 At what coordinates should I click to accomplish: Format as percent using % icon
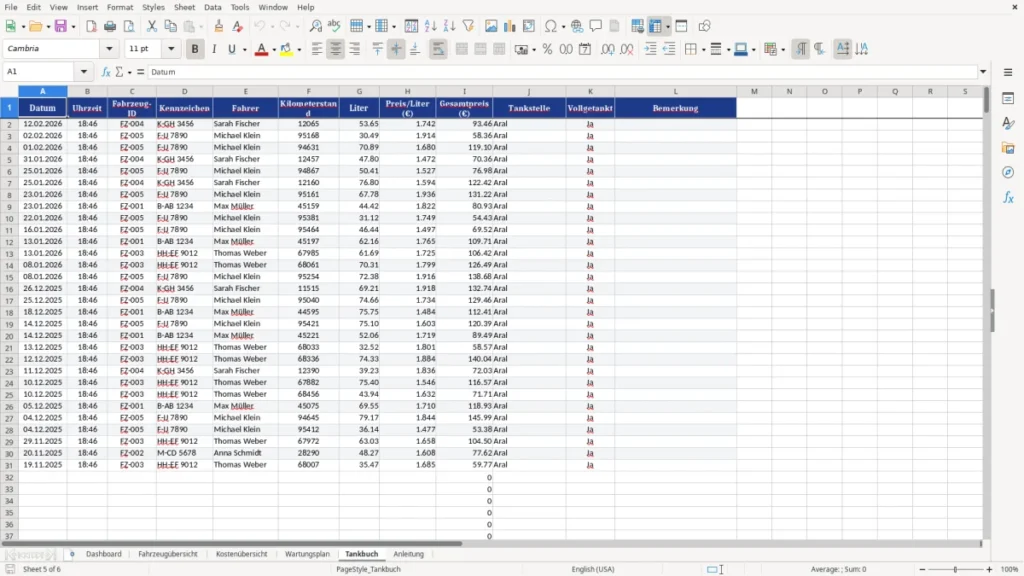point(547,49)
